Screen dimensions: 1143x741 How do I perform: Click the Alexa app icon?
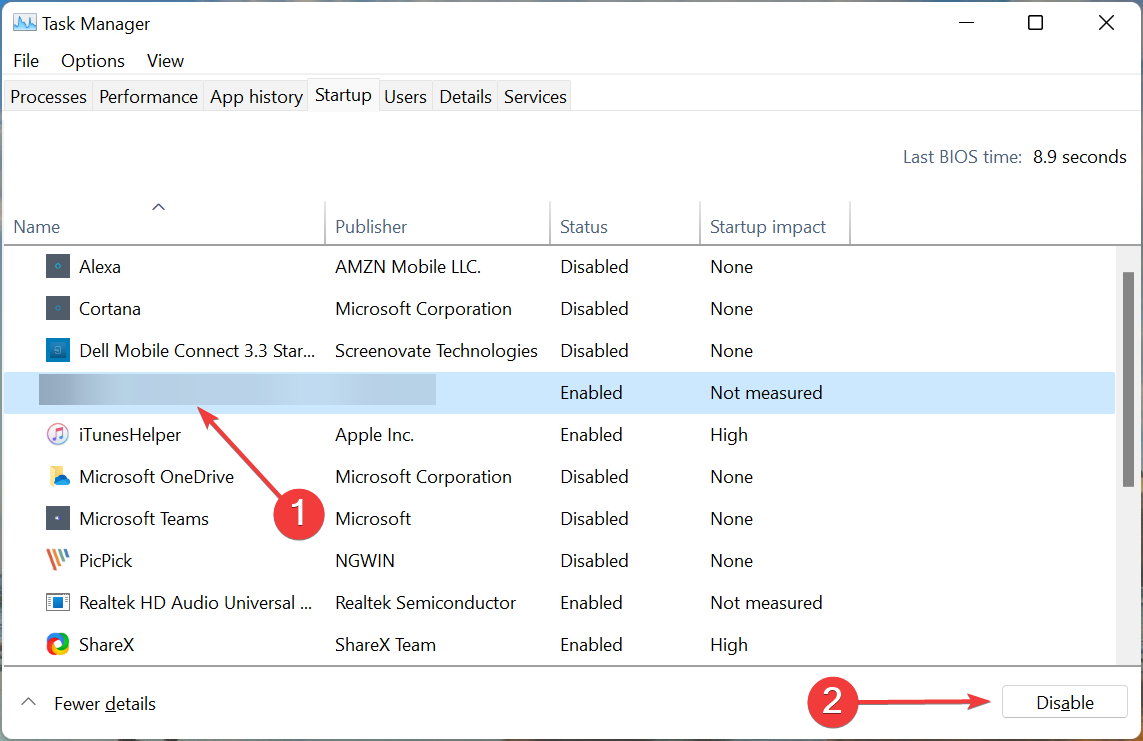tap(58, 267)
